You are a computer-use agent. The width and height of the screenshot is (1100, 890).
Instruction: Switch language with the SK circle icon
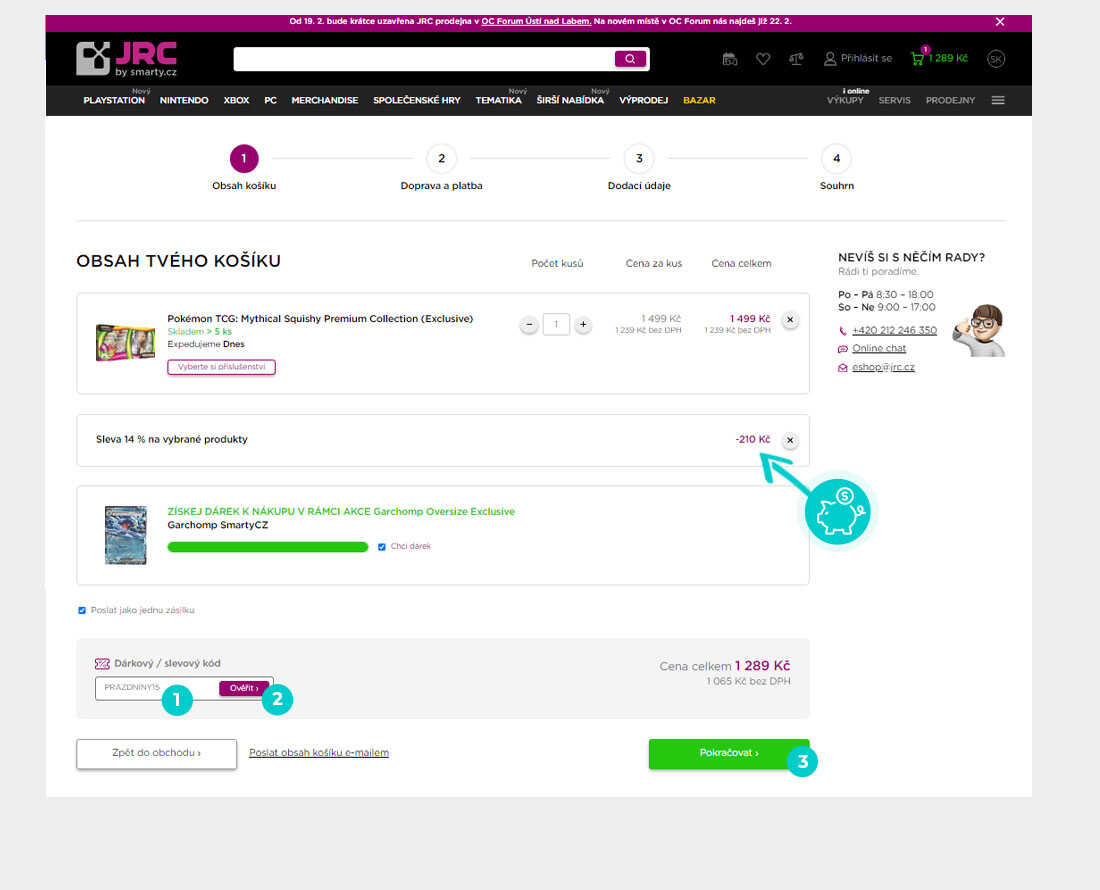point(995,59)
